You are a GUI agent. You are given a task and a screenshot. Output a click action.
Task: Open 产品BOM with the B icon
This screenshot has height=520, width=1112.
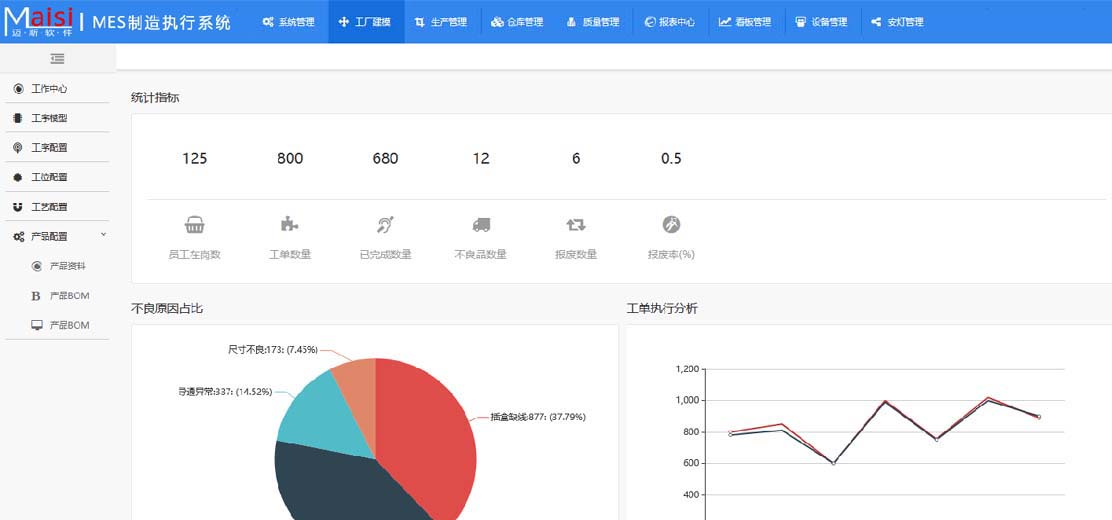[x=69, y=296]
